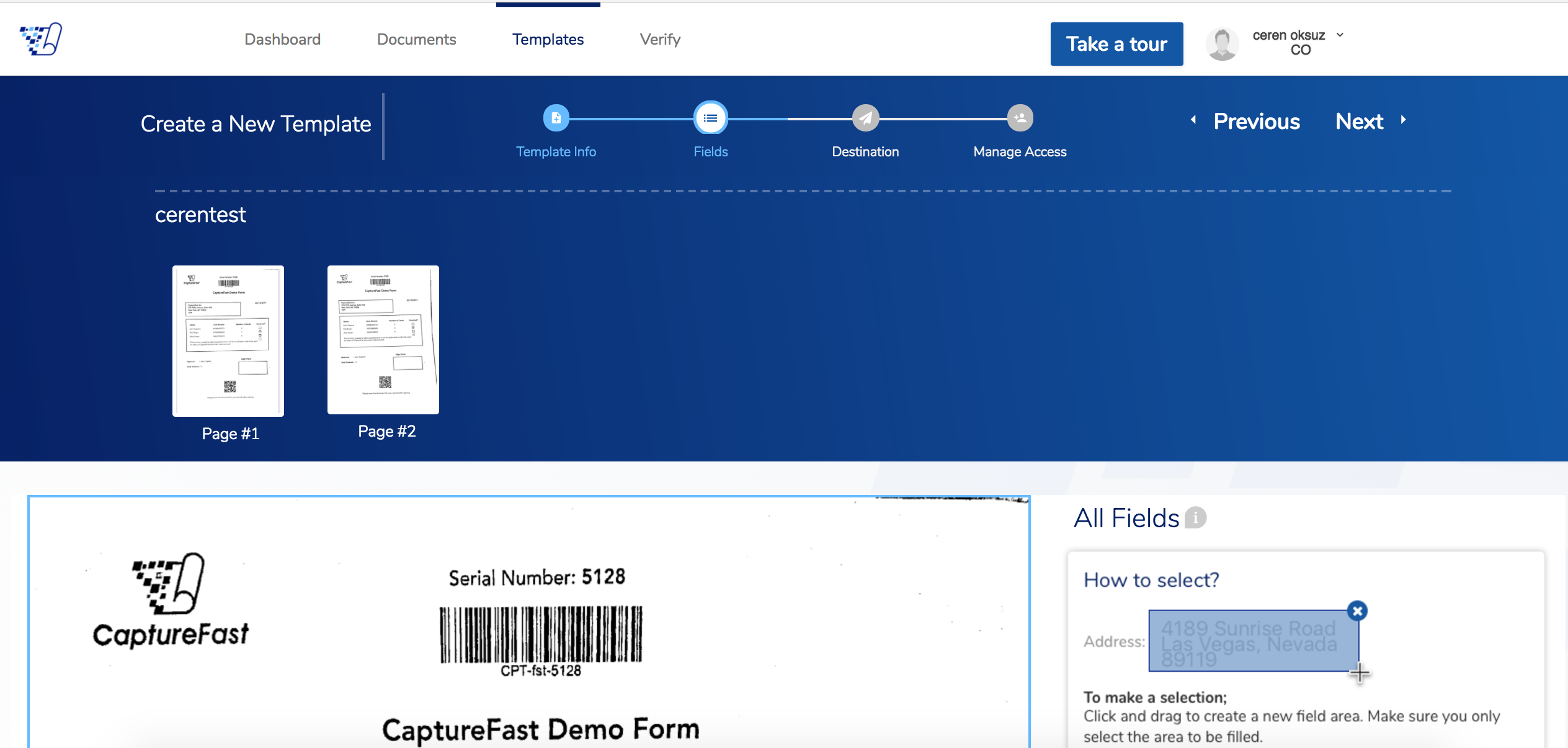The height and width of the screenshot is (748, 1568).
Task: Click the user avatar picture
Action: [x=1222, y=44]
